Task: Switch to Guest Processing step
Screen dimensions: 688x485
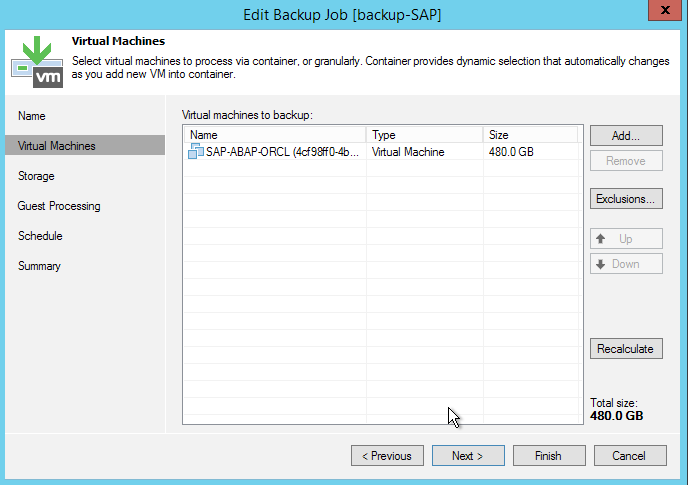Action: tap(59, 206)
